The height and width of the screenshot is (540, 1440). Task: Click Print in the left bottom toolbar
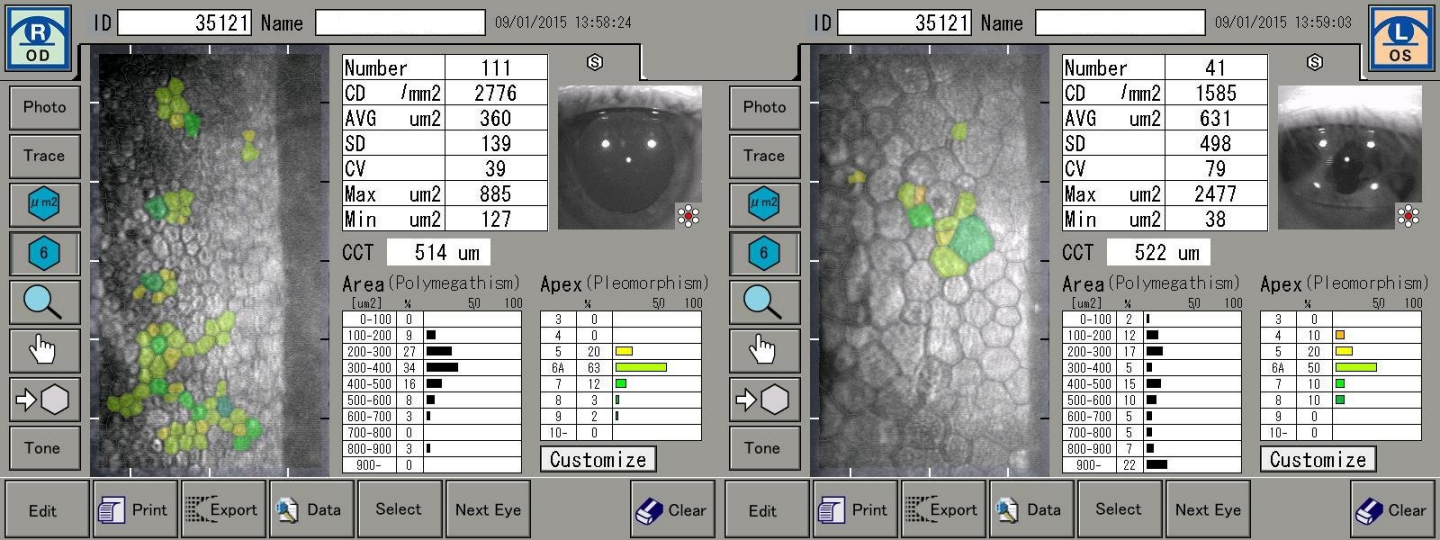[x=137, y=509]
